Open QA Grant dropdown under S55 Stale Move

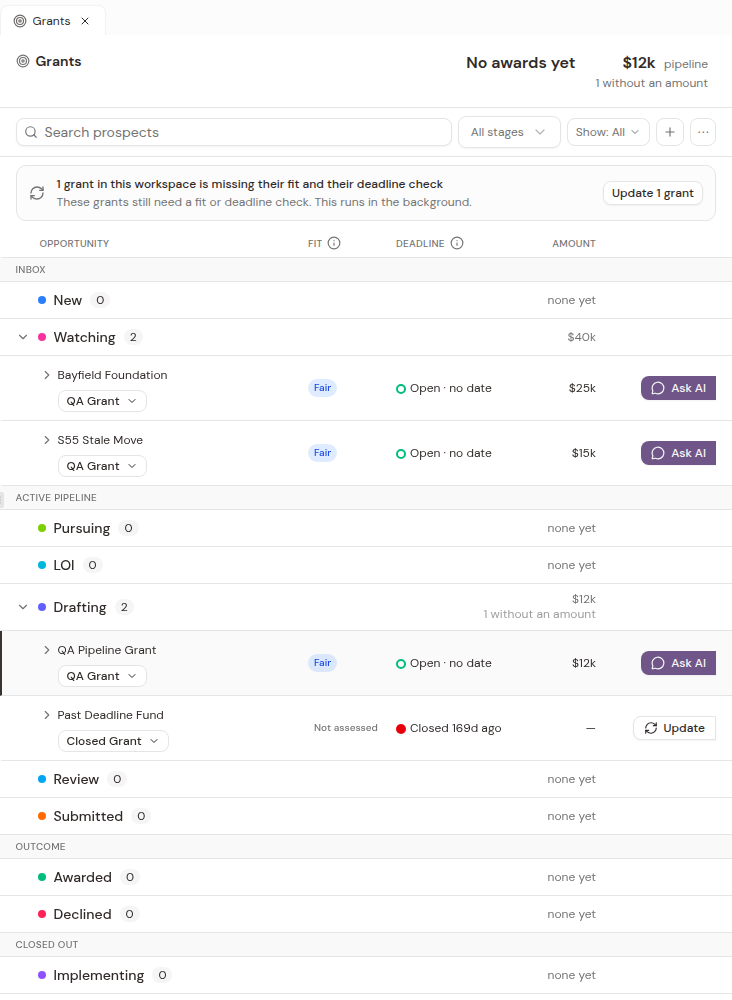click(x=102, y=466)
